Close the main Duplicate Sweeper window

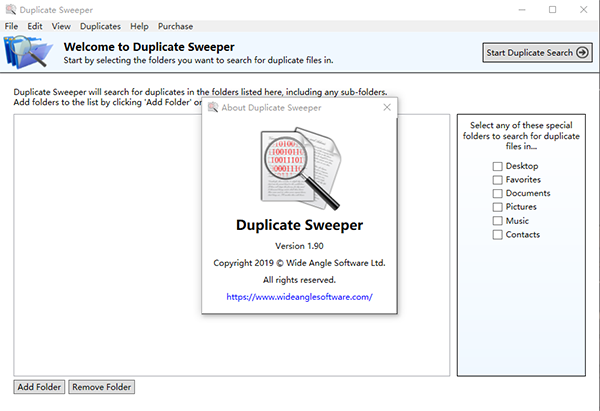point(583,10)
